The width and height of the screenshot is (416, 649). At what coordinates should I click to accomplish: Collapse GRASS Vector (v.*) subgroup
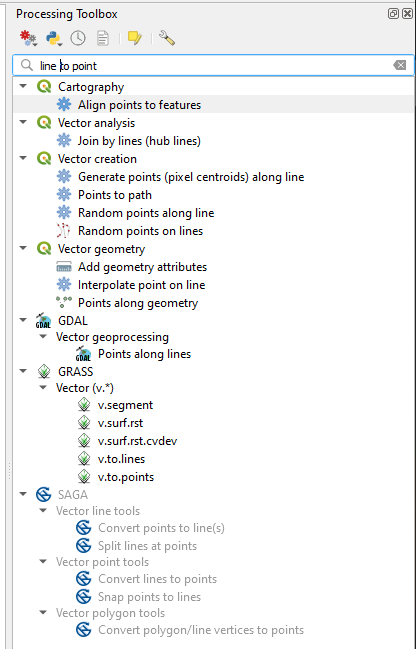(43, 388)
